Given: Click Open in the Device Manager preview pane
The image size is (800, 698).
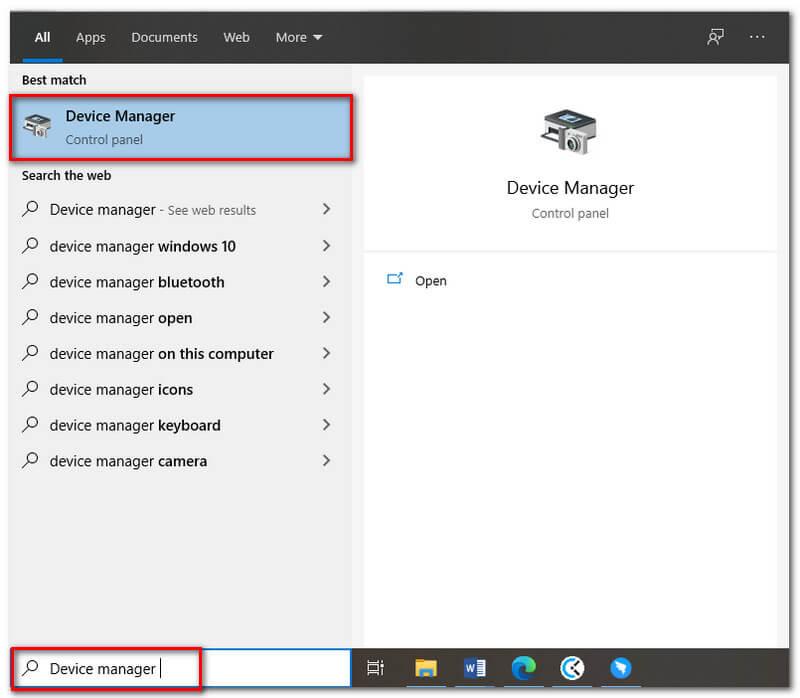Looking at the screenshot, I should (430, 281).
